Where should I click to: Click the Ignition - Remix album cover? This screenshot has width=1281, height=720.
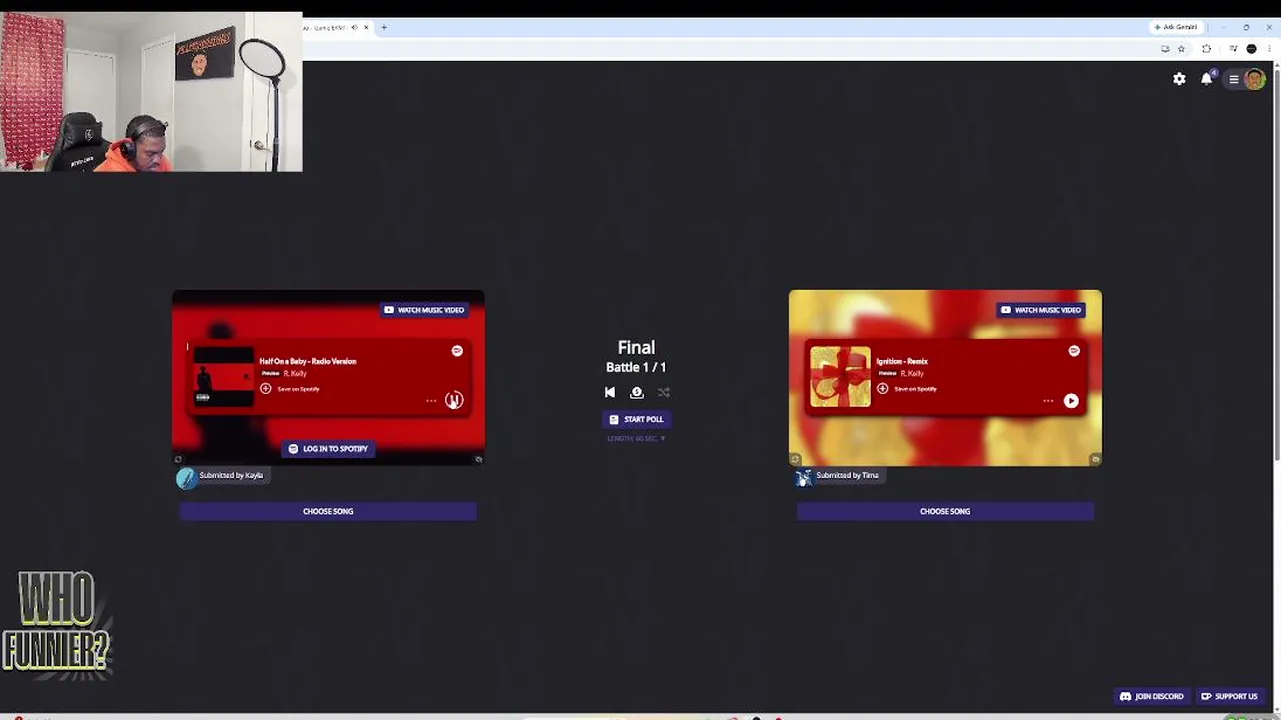tap(840, 376)
